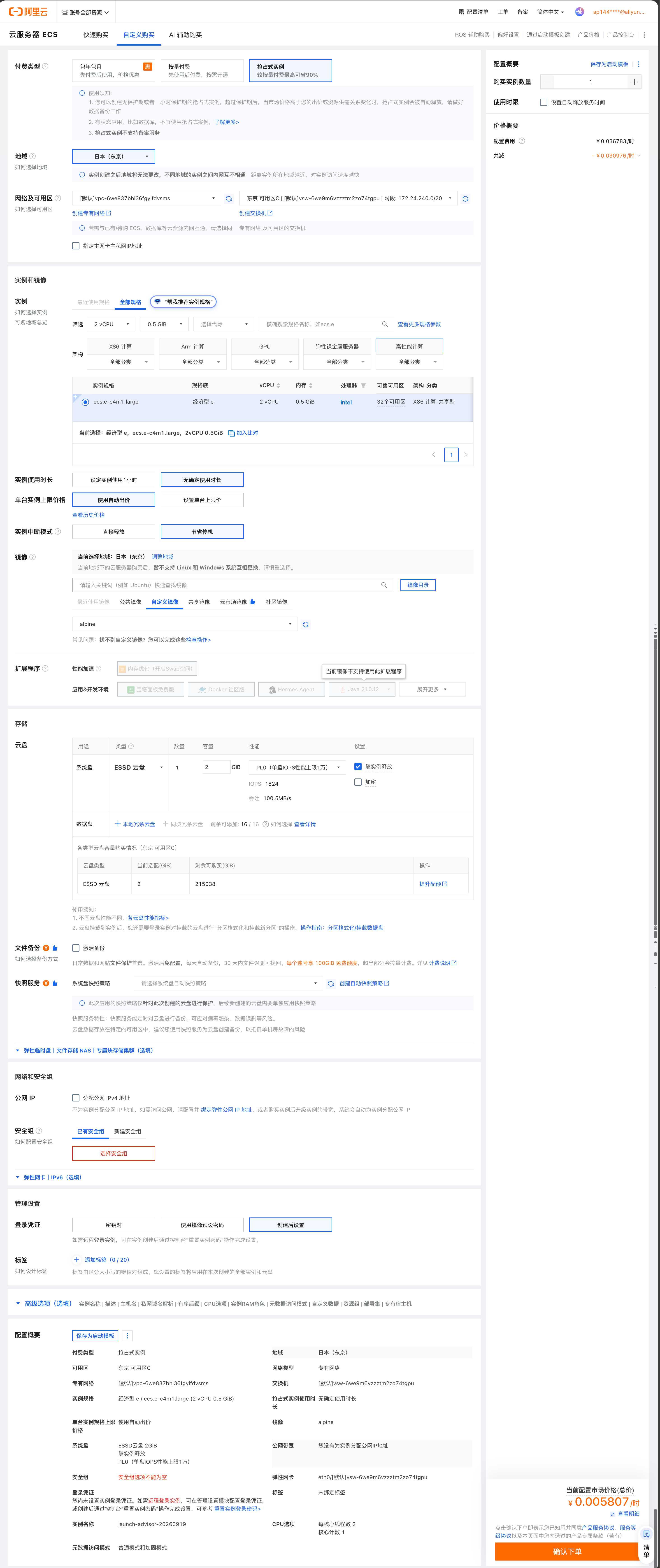
Task: Refresh the snapshot policy list
Action: [331, 984]
